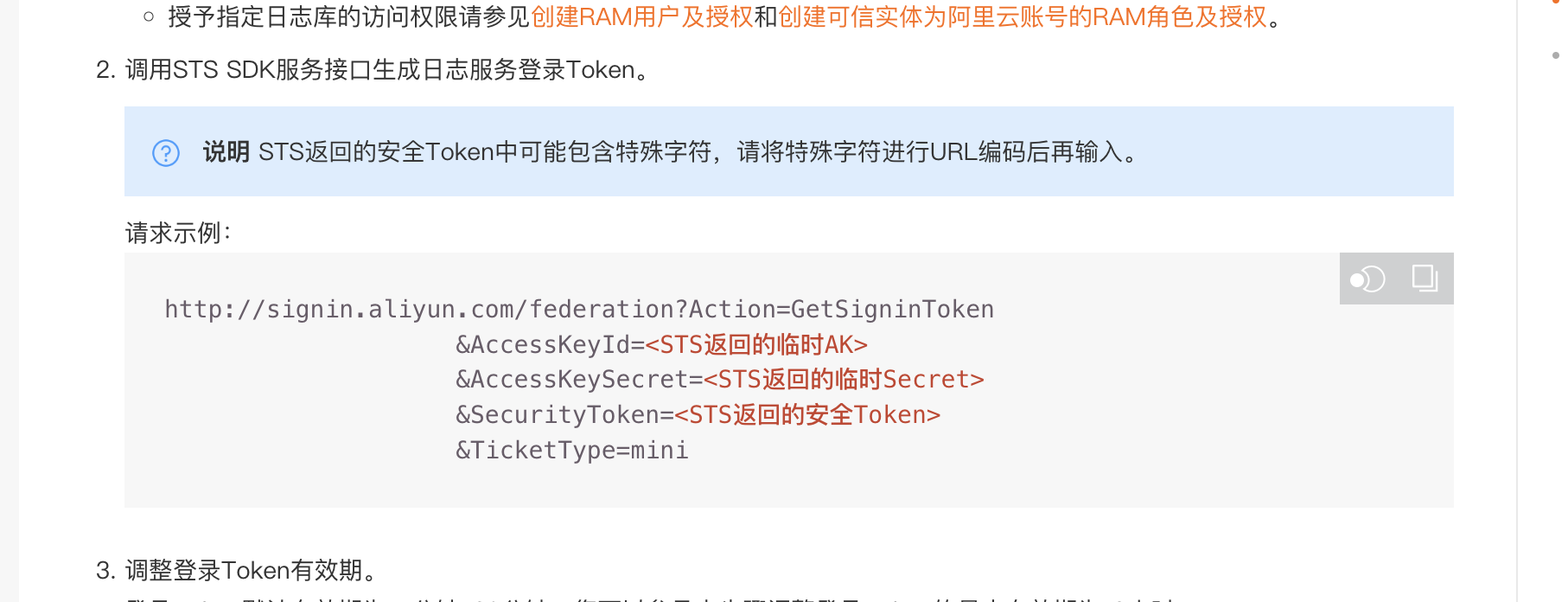Click the hollow bullet before 授予指定日志库
This screenshot has height=602, width=1568.
coord(149,16)
